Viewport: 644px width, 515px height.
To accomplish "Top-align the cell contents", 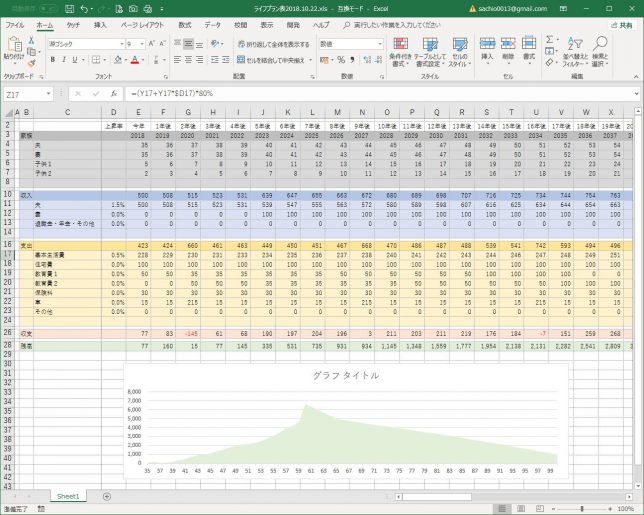I will [177, 44].
